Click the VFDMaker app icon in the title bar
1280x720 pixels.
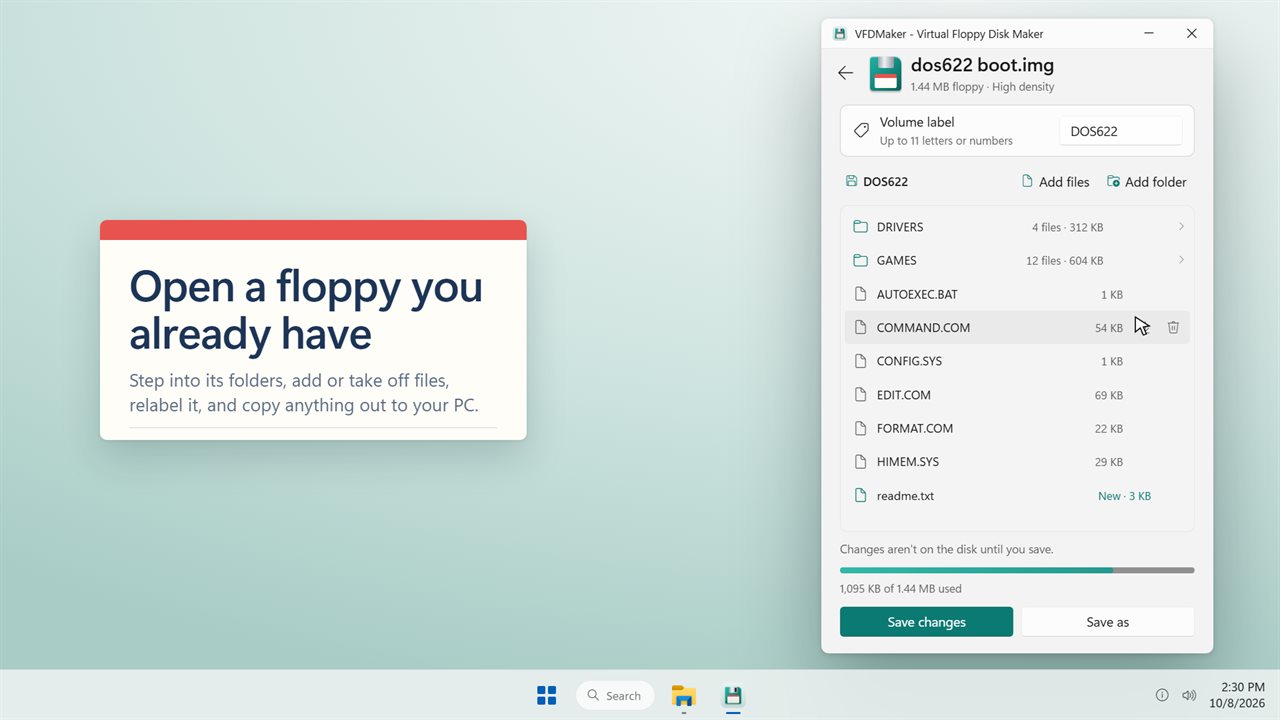pyautogui.click(x=840, y=34)
